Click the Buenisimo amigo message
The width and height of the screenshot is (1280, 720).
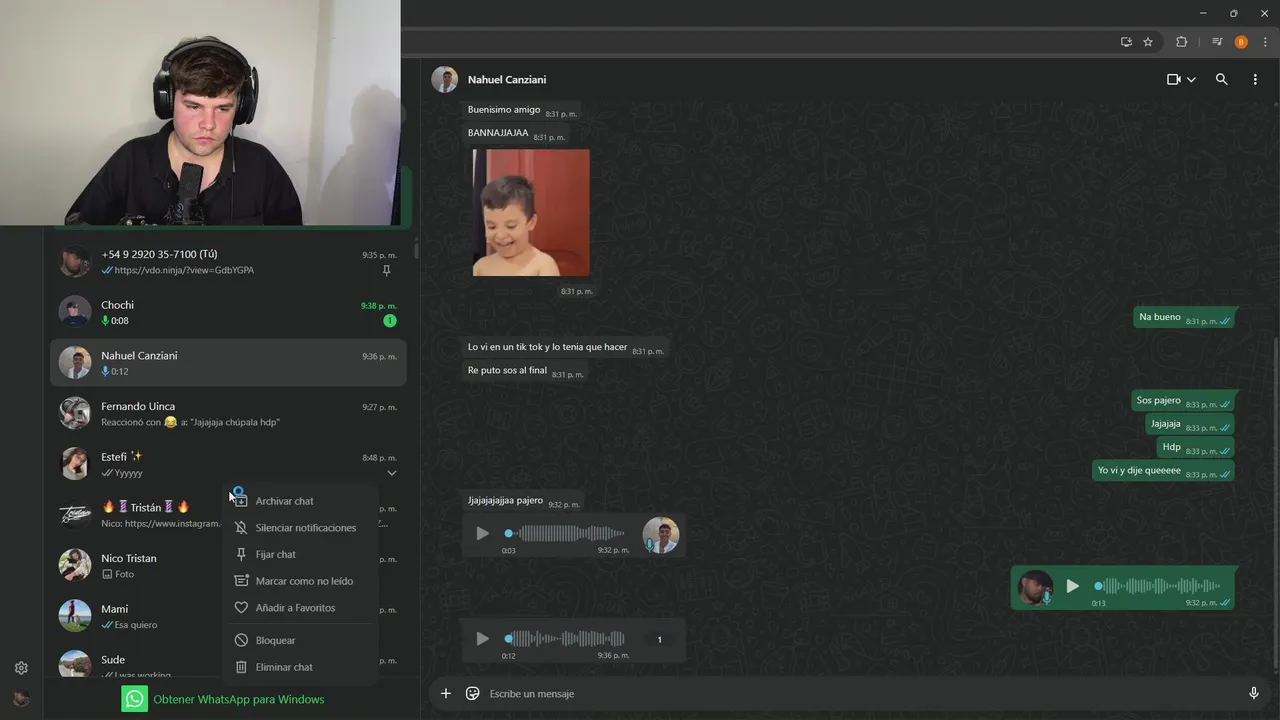[522, 111]
